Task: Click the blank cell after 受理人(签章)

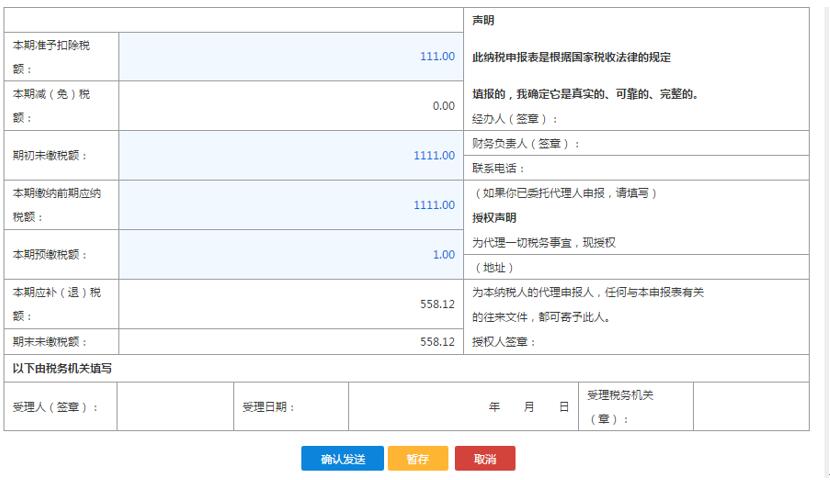Action: [x=175, y=407]
